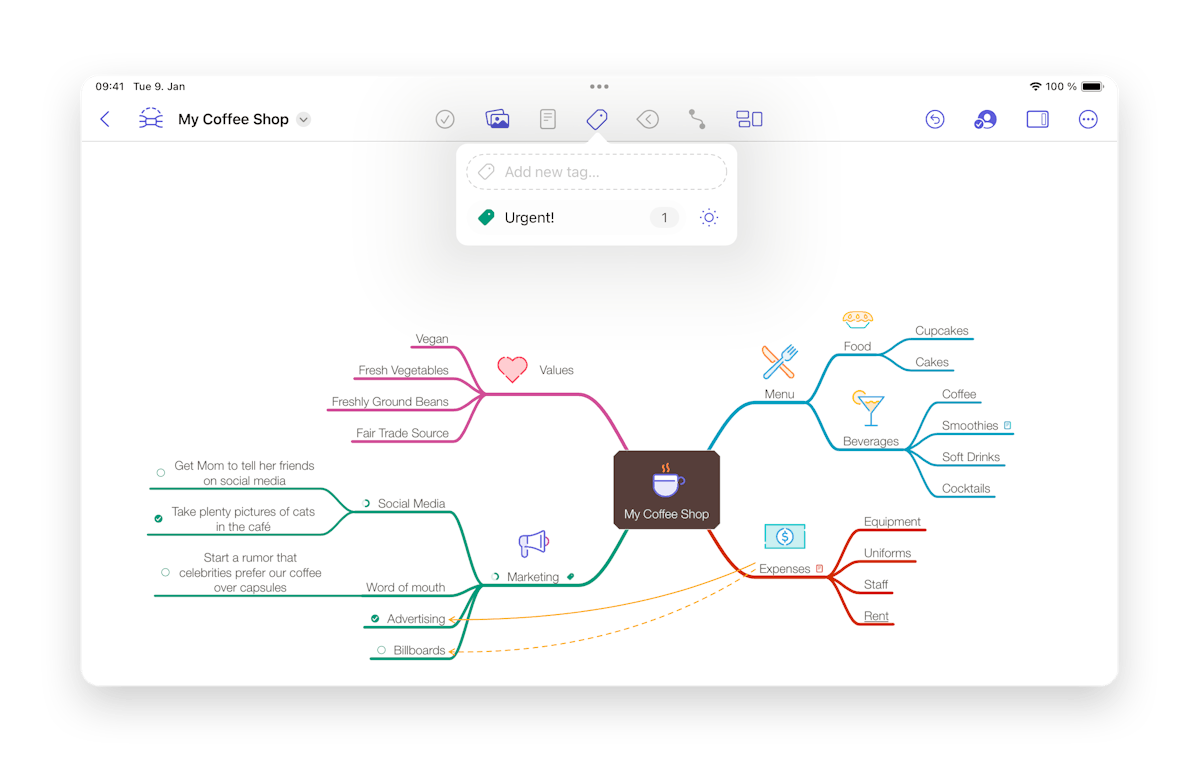Toggle the sidebar panel icon

[1037, 119]
